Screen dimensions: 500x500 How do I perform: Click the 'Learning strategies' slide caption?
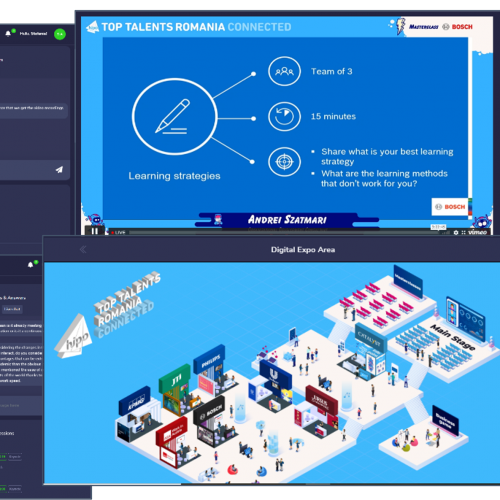pos(174,176)
